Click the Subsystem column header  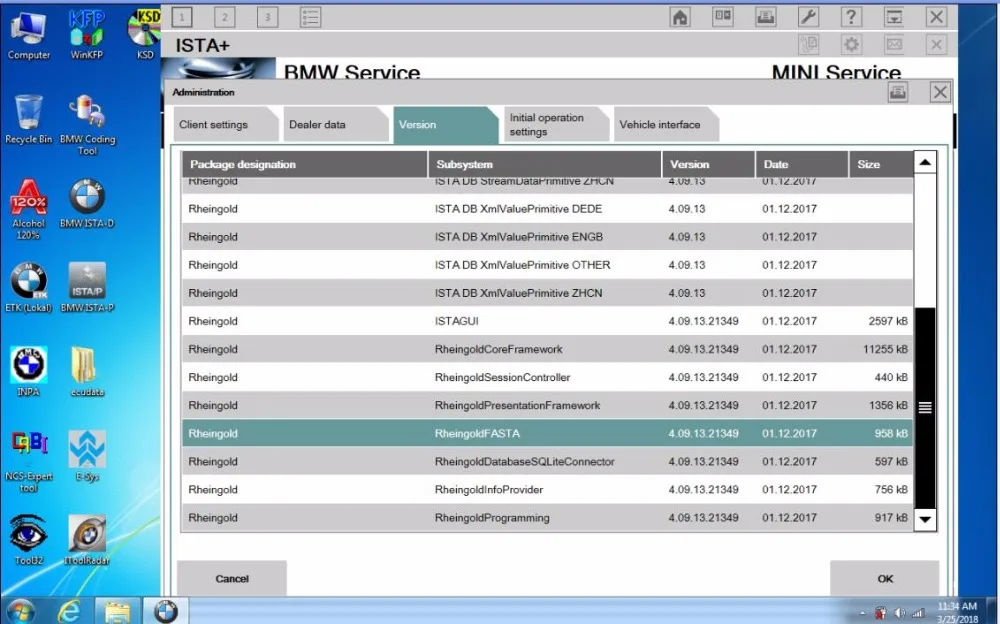click(x=545, y=164)
